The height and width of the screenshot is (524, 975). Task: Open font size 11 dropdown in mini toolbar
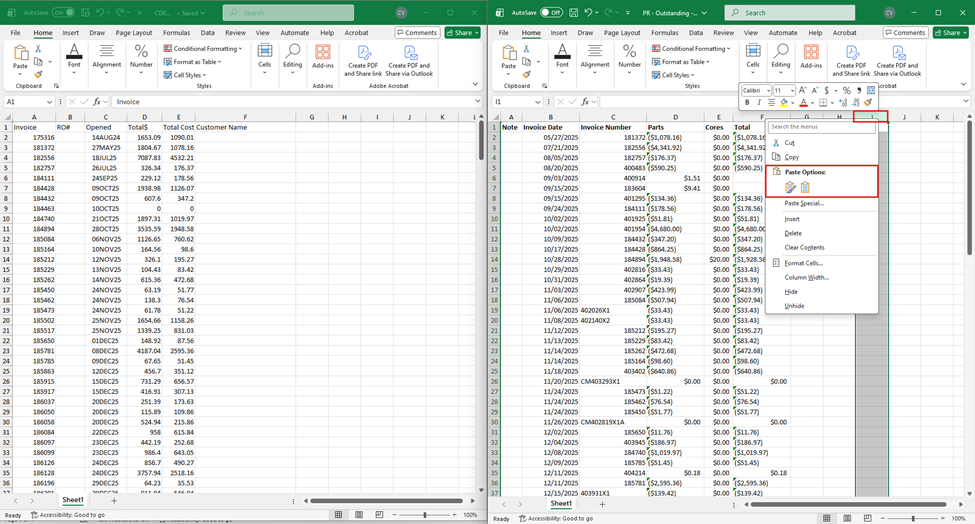[792, 91]
